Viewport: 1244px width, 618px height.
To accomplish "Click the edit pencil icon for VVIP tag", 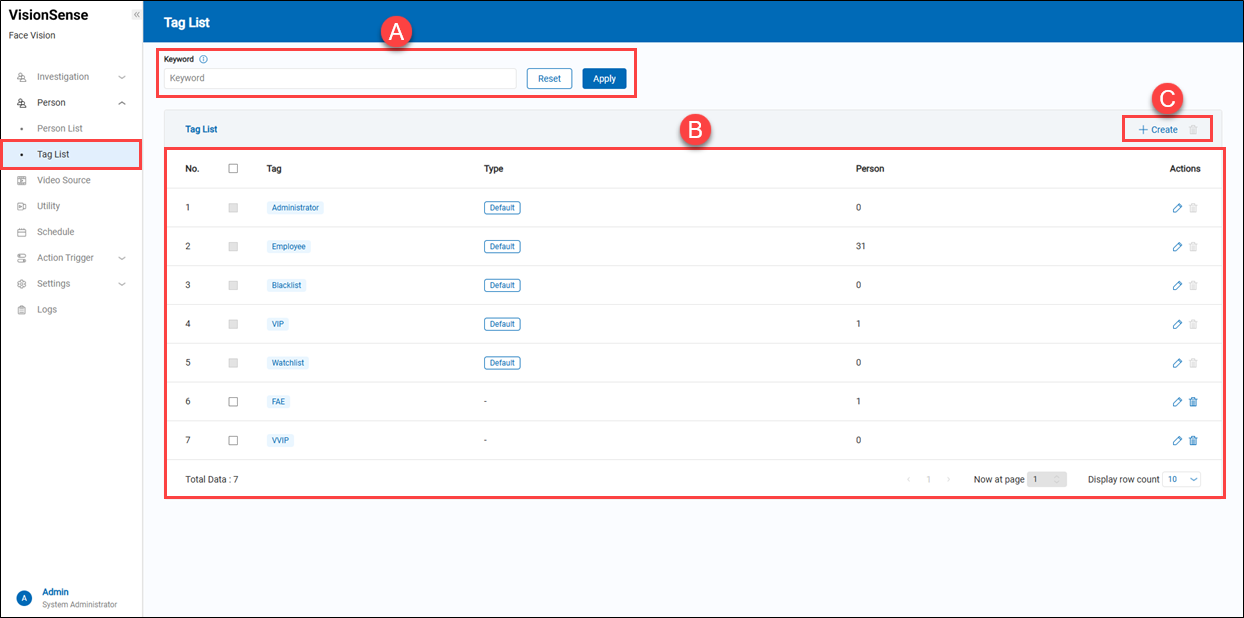I will click(x=1177, y=441).
